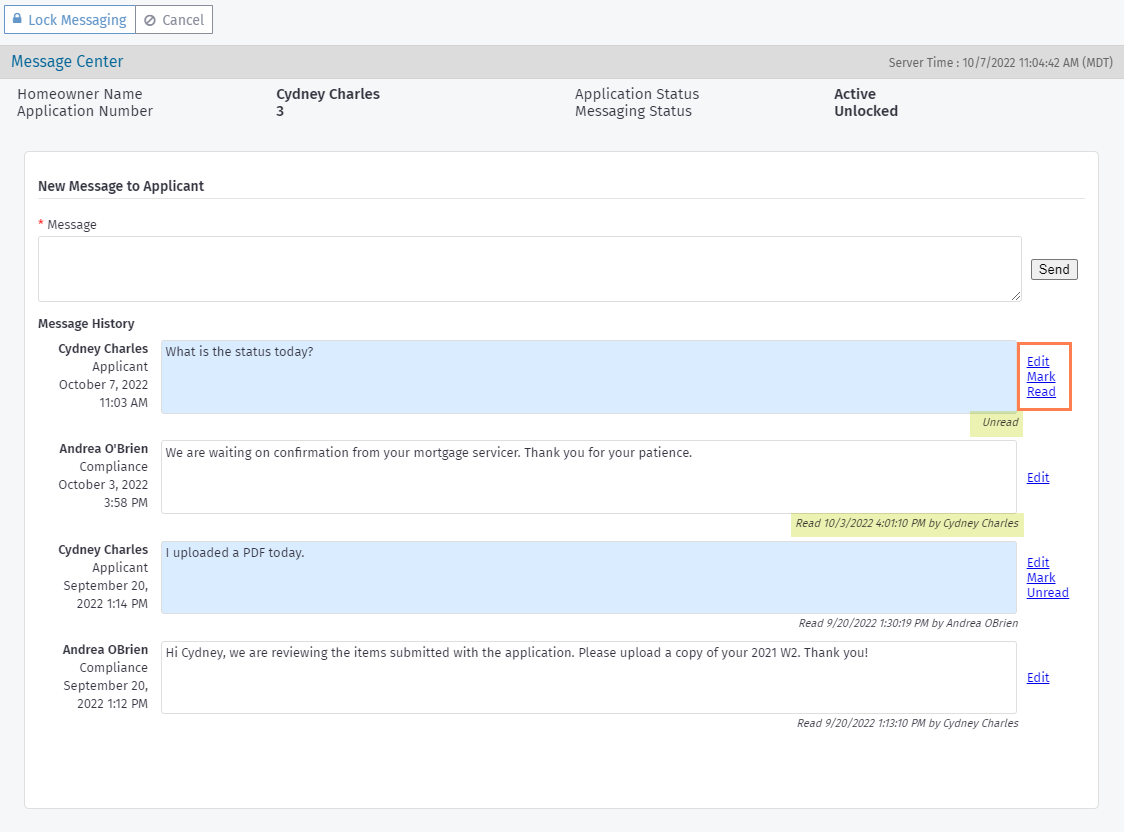Viewport: 1124px width, 832px height.
Task: Mark the October 7 message as Read
Action: (x=1041, y=384)
